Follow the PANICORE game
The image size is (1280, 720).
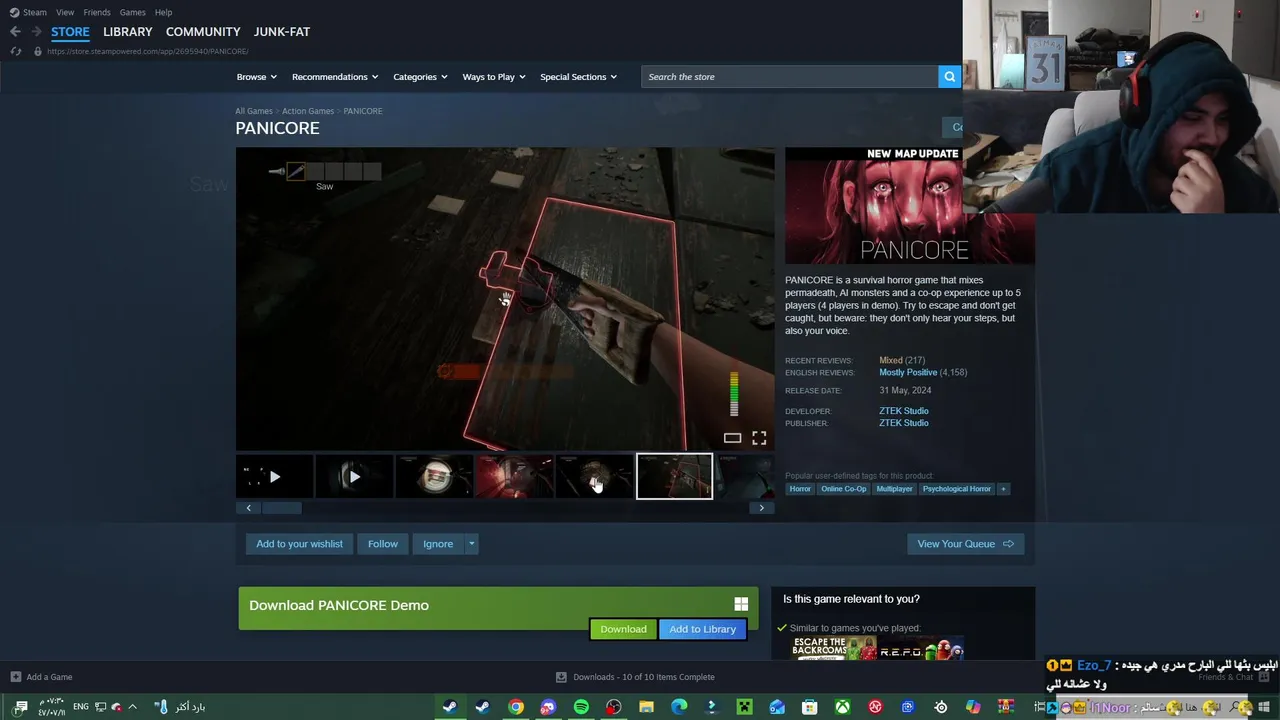(382, 544)
